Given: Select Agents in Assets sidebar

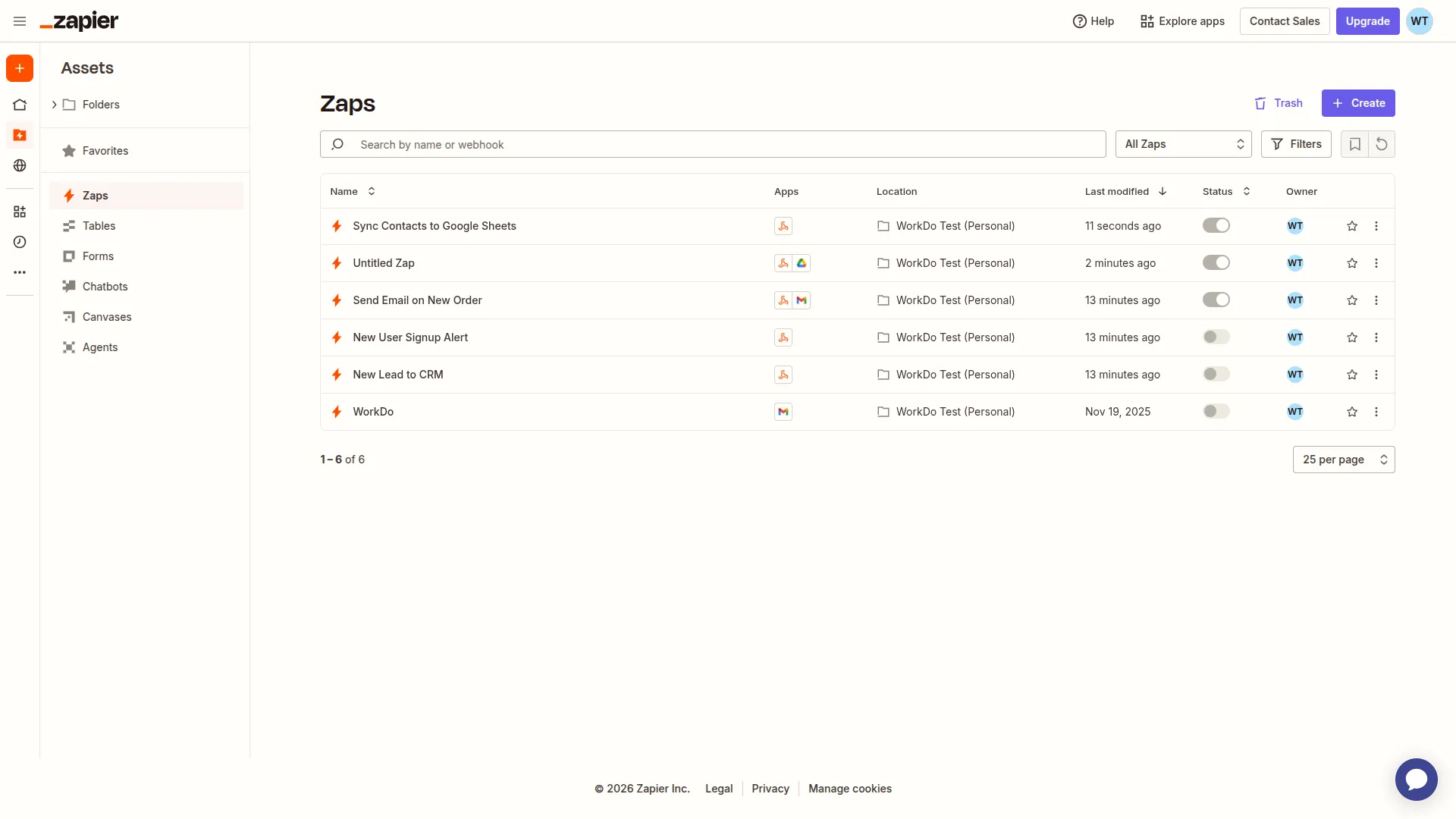Looking at the screenshot, I should [146, 347].
